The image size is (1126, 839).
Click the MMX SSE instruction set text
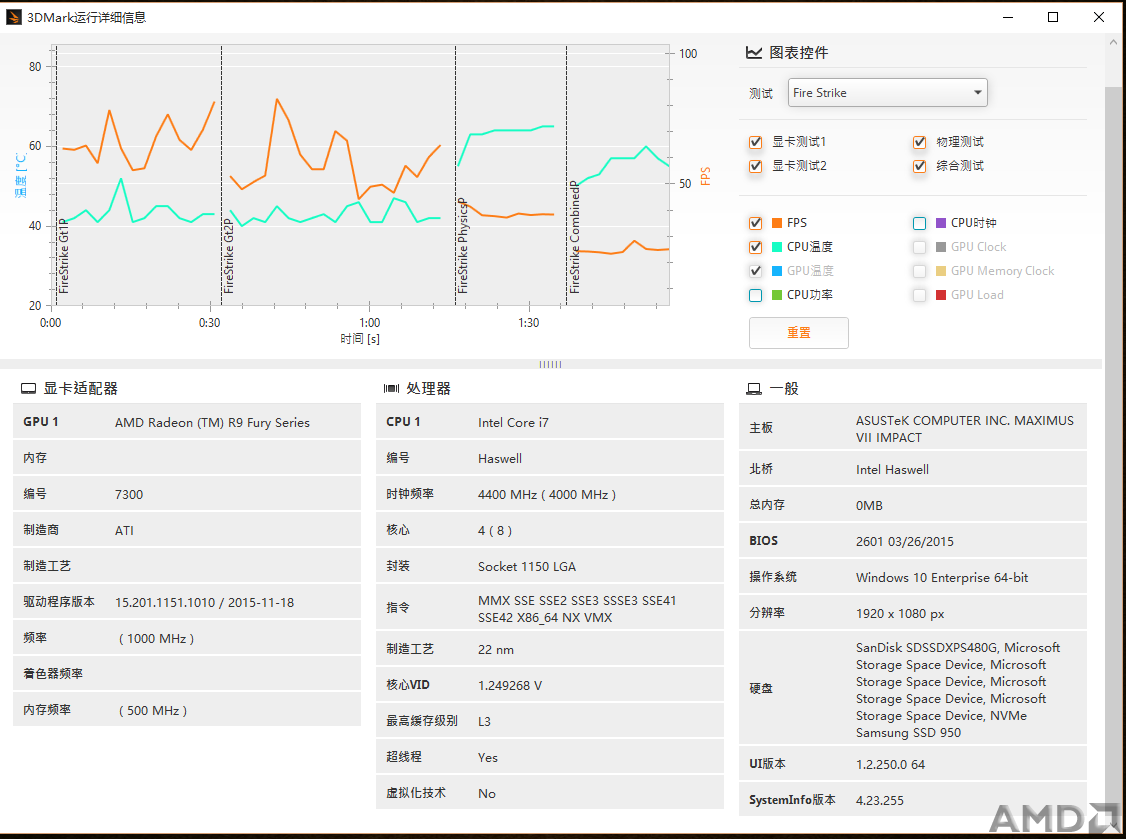pos(577,609)
